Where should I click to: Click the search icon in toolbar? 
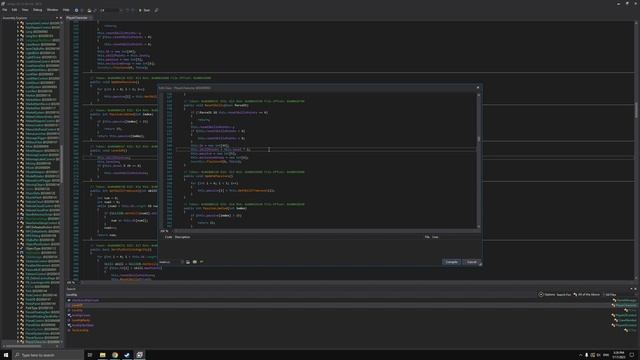coord(156,10)
